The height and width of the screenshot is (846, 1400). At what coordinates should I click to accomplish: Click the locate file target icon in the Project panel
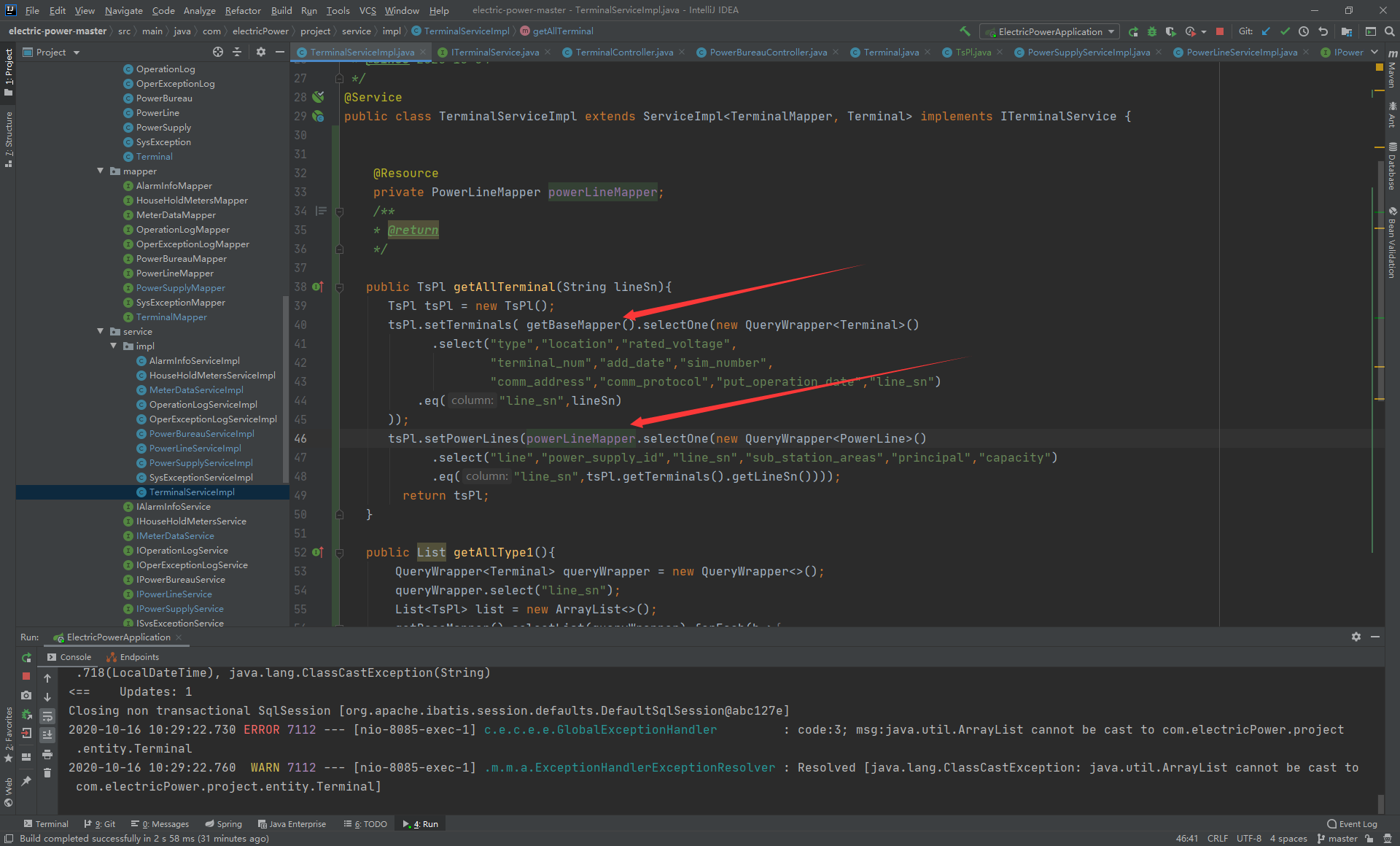[x=218, y=52]
